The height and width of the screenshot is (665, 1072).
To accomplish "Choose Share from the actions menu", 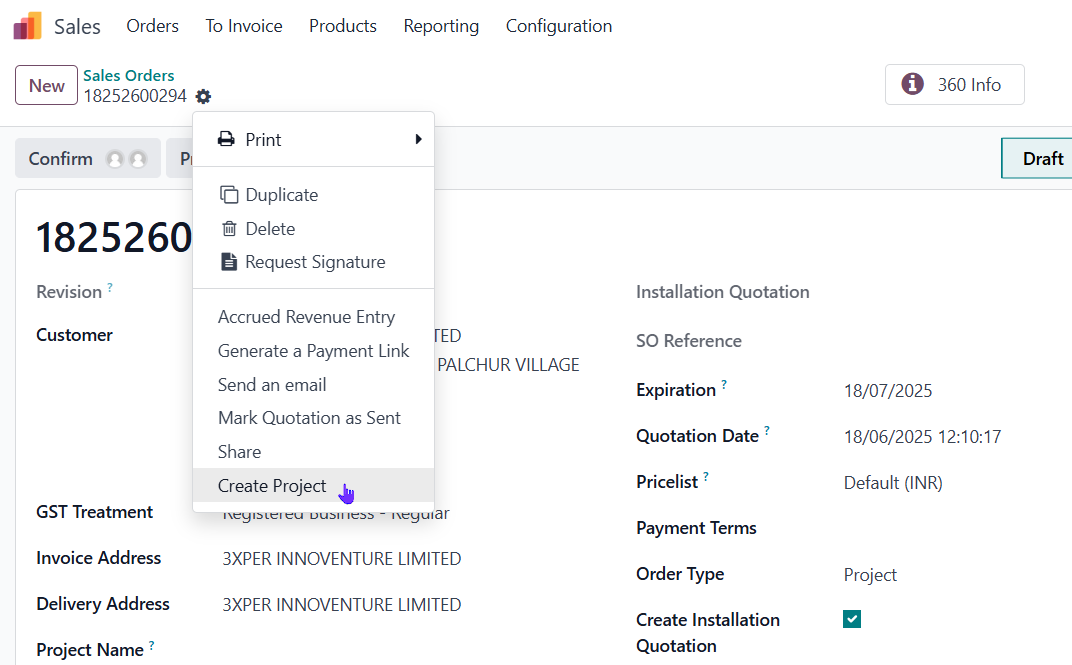I will pos(313,452).
